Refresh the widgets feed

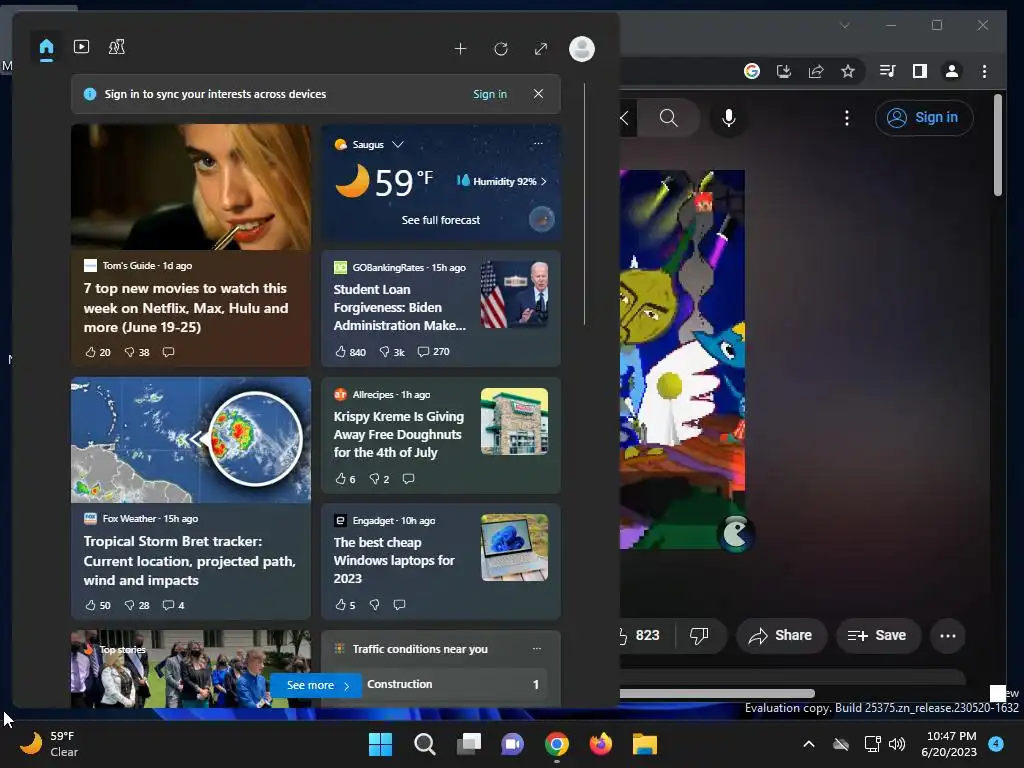coord(501,49)
